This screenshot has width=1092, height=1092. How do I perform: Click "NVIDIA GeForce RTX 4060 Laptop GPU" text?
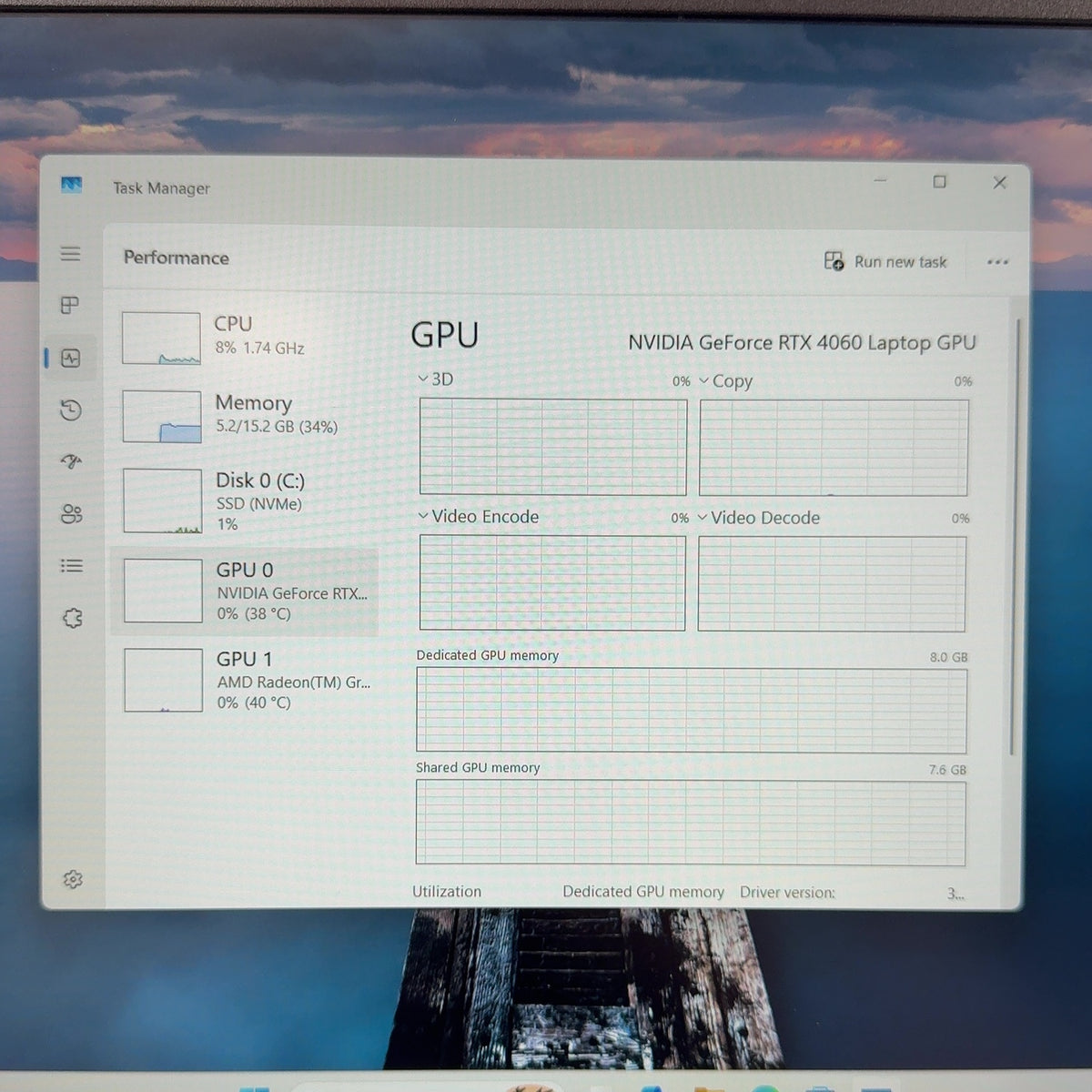[x=802, y=343]
